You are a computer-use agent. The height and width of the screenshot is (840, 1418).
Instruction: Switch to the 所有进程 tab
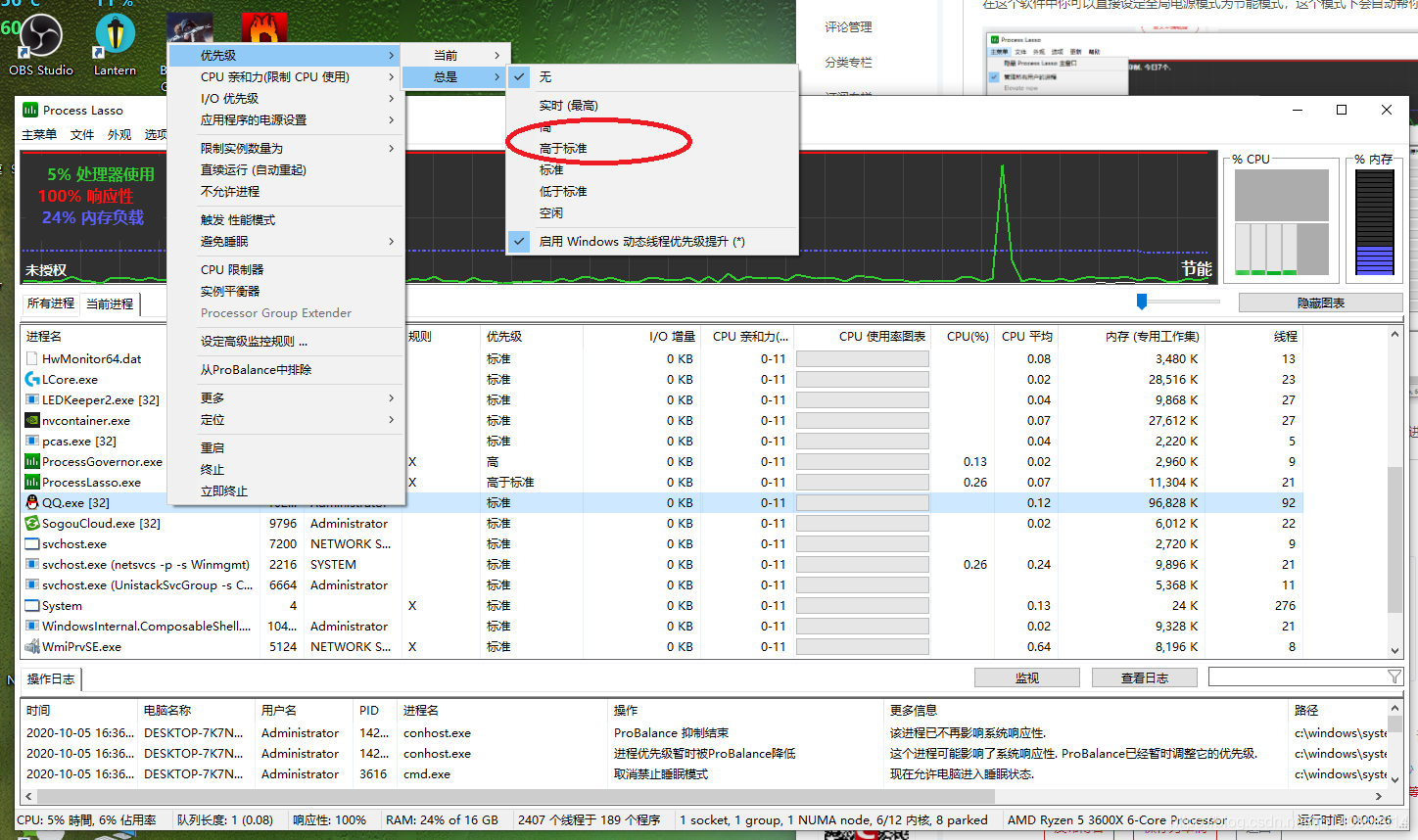[51, 303]
